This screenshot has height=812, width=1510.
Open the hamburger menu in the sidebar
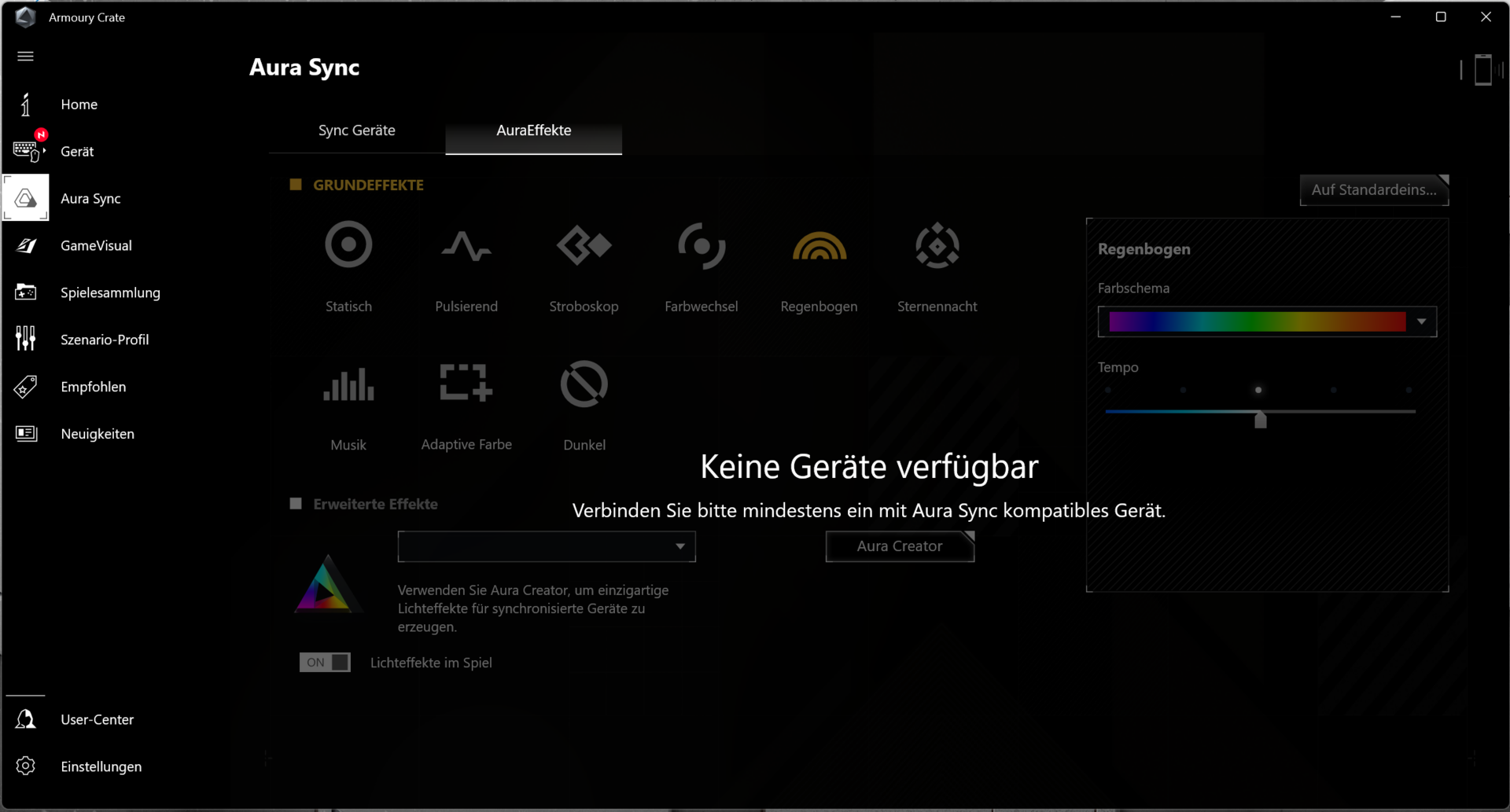click(x=25, y=56)
